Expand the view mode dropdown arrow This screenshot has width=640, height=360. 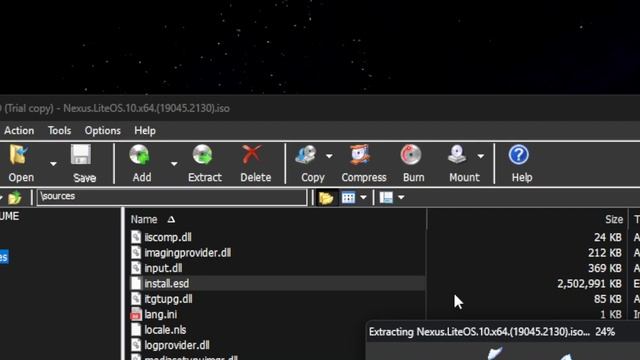[363, 198]
